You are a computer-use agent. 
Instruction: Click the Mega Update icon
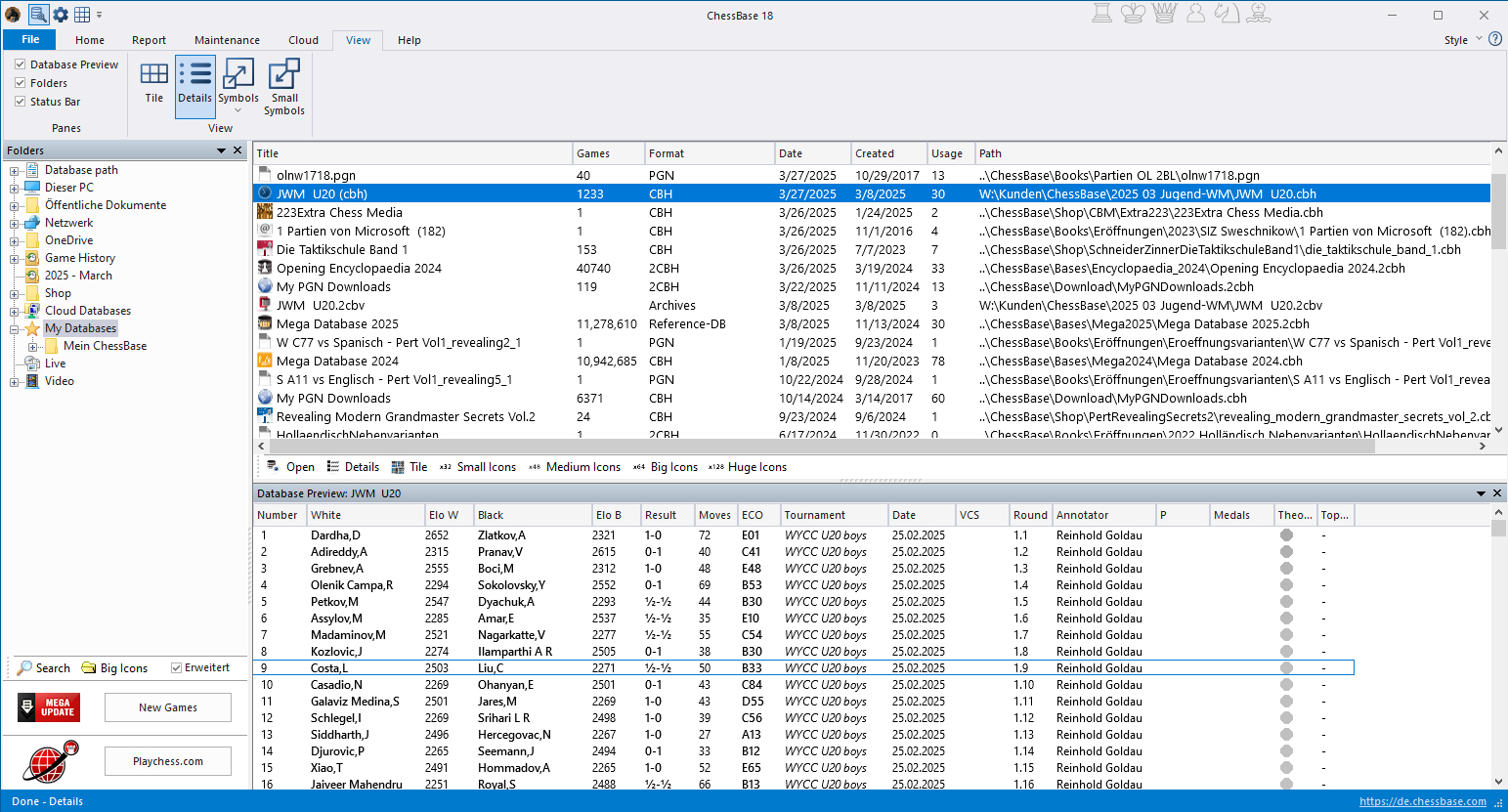pos(49,707)
